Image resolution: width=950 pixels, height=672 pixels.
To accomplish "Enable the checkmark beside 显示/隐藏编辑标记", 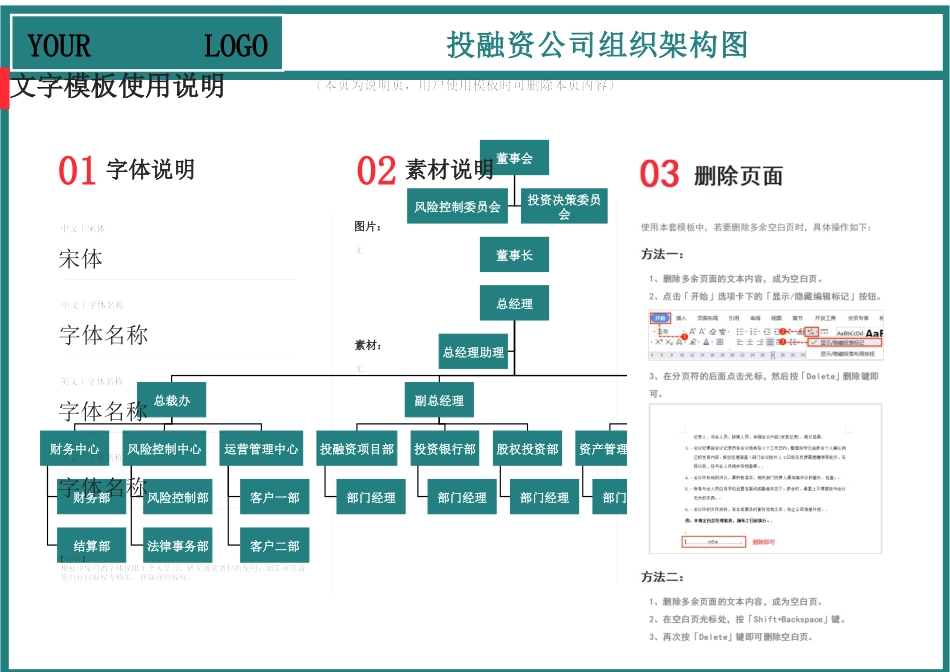I will [x=814, y=341].
